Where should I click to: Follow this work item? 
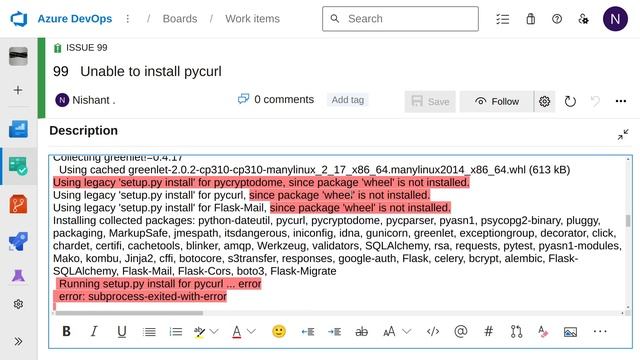click(x=497, y=101)
